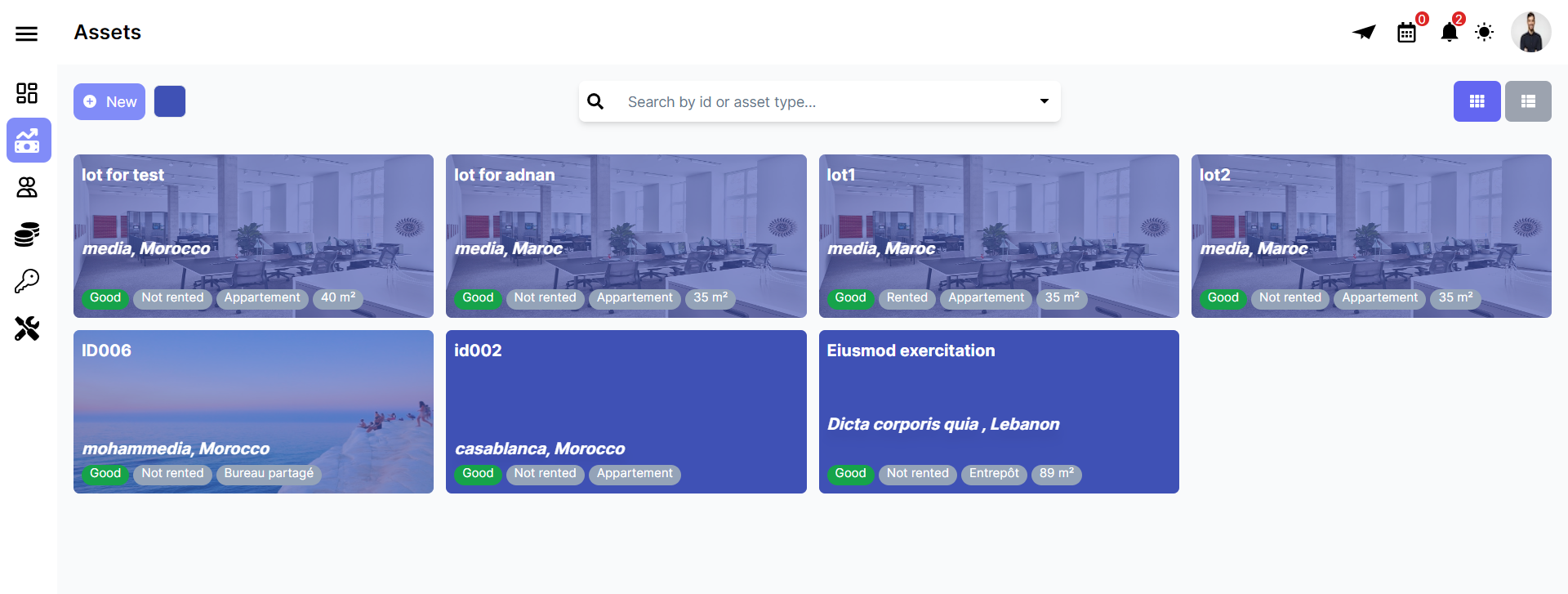Screen dimensions: 1568x594
Task: Select the Assets icon in sidebar
Action: [29, 141]
